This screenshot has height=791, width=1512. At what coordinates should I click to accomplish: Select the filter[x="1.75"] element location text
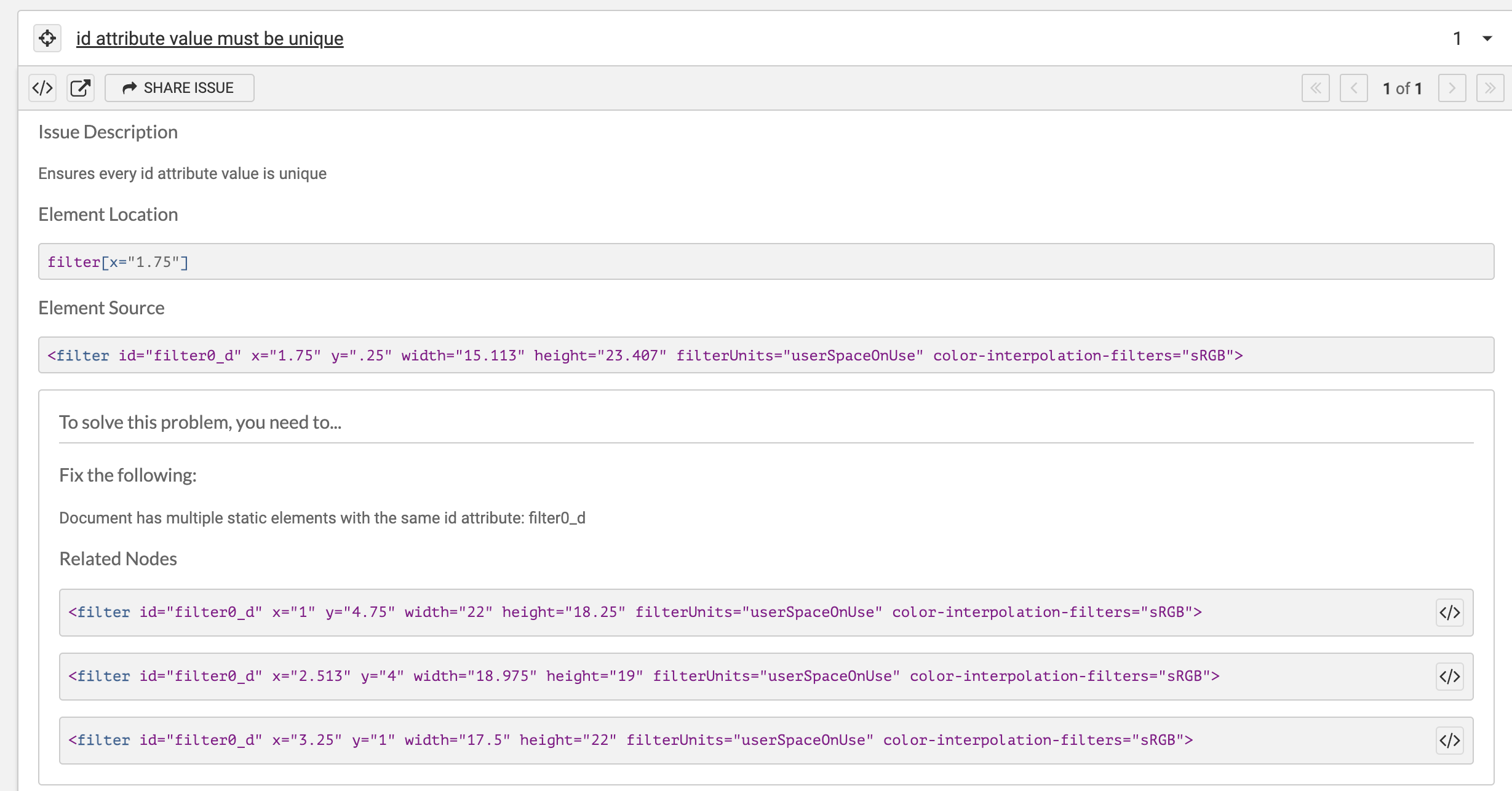point(118,261)
